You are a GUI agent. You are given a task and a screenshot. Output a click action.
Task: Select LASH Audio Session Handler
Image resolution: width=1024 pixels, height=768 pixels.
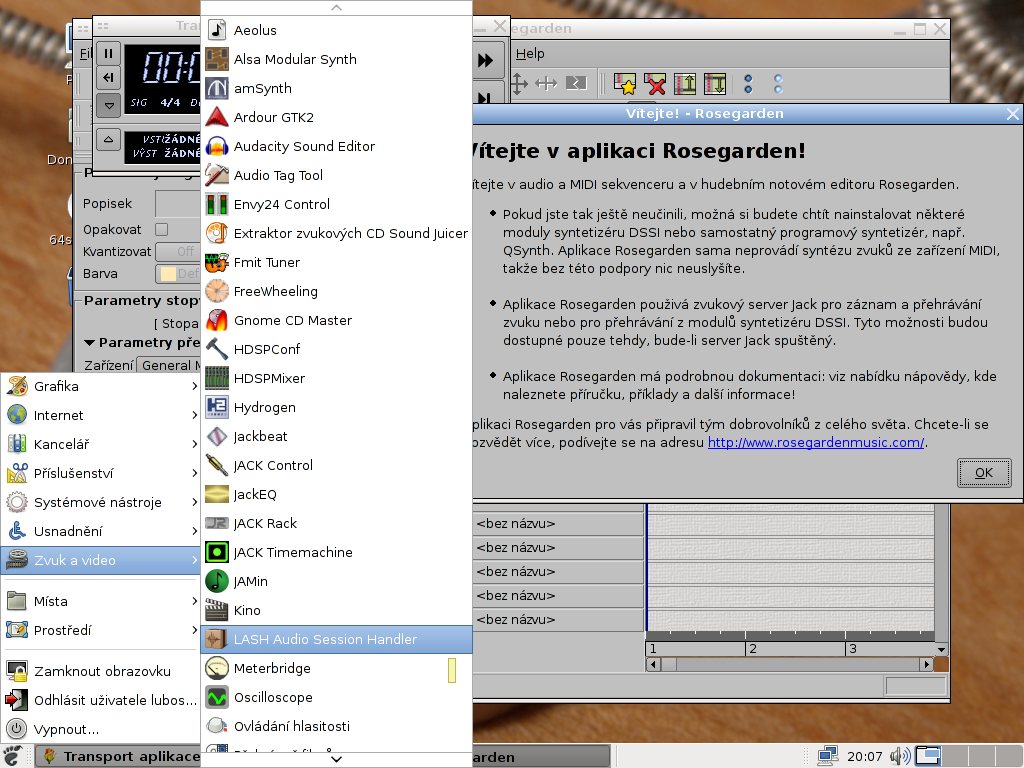pos(336,639)
